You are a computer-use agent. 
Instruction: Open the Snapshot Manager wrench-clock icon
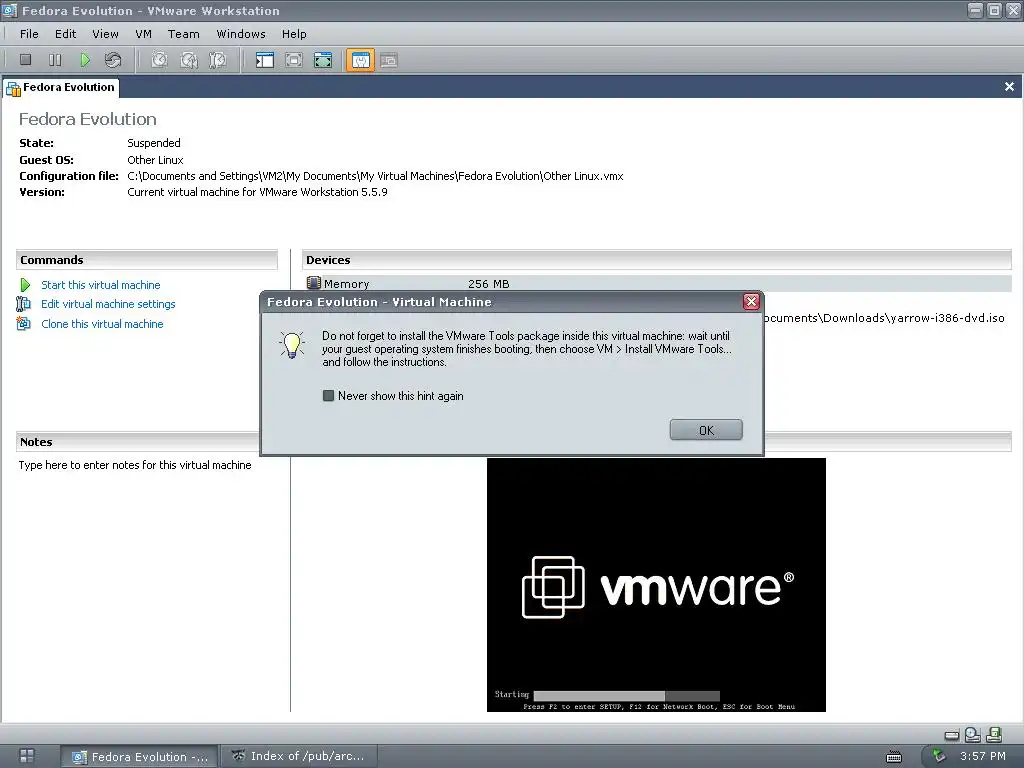(x=218, y=60)
